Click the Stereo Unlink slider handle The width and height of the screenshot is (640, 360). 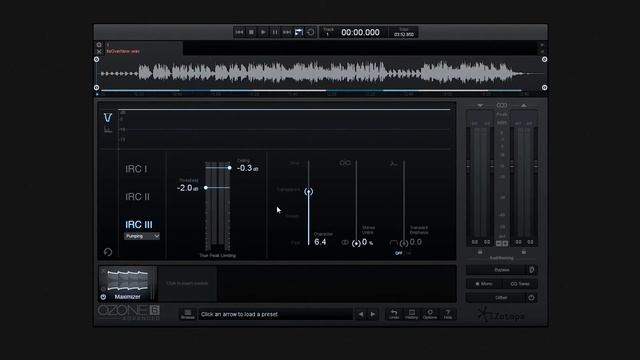tap(356, 243)
